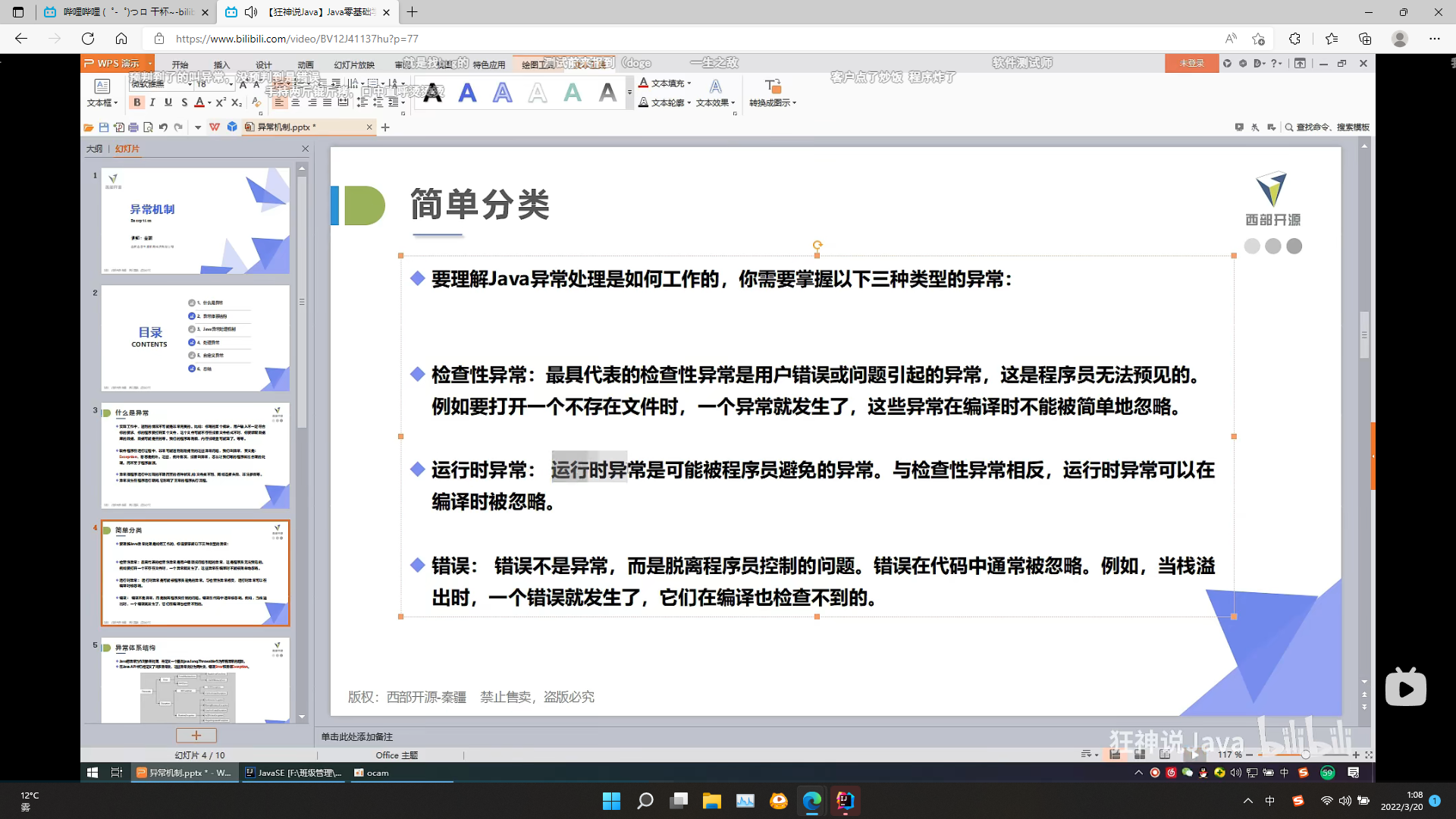
Task: Toggle Underline formatting button
Action: click(168, 102)
